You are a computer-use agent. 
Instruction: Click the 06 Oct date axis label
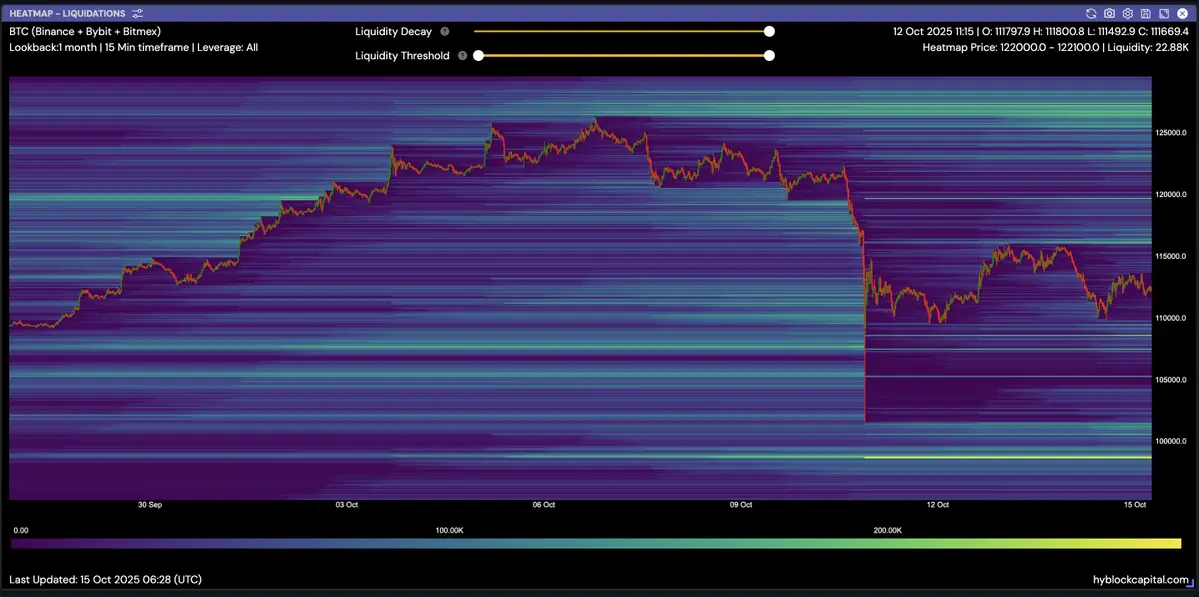(x=544, y=505)
